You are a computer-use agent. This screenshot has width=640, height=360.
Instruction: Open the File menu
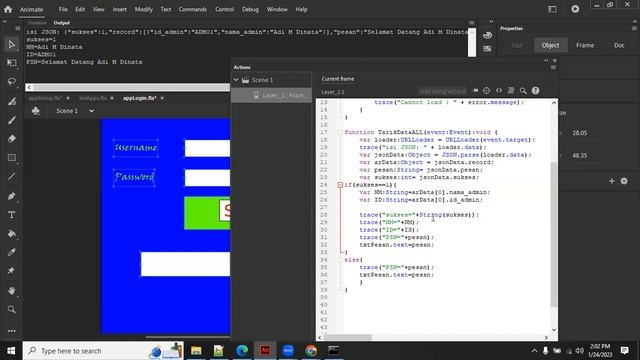pyautogui.click(x=63, y=9)
